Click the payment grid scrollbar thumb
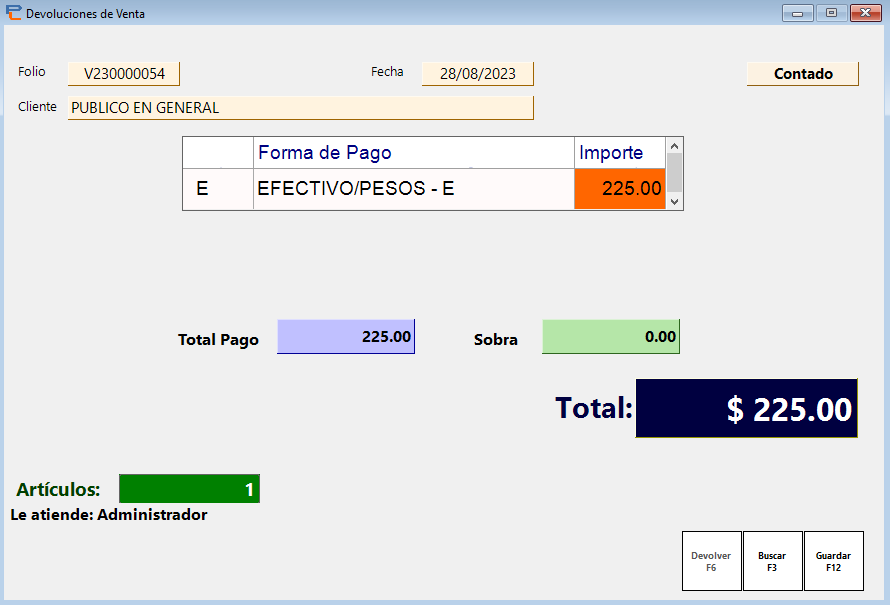Screen dimensions: 890x605 pos(674,173)
